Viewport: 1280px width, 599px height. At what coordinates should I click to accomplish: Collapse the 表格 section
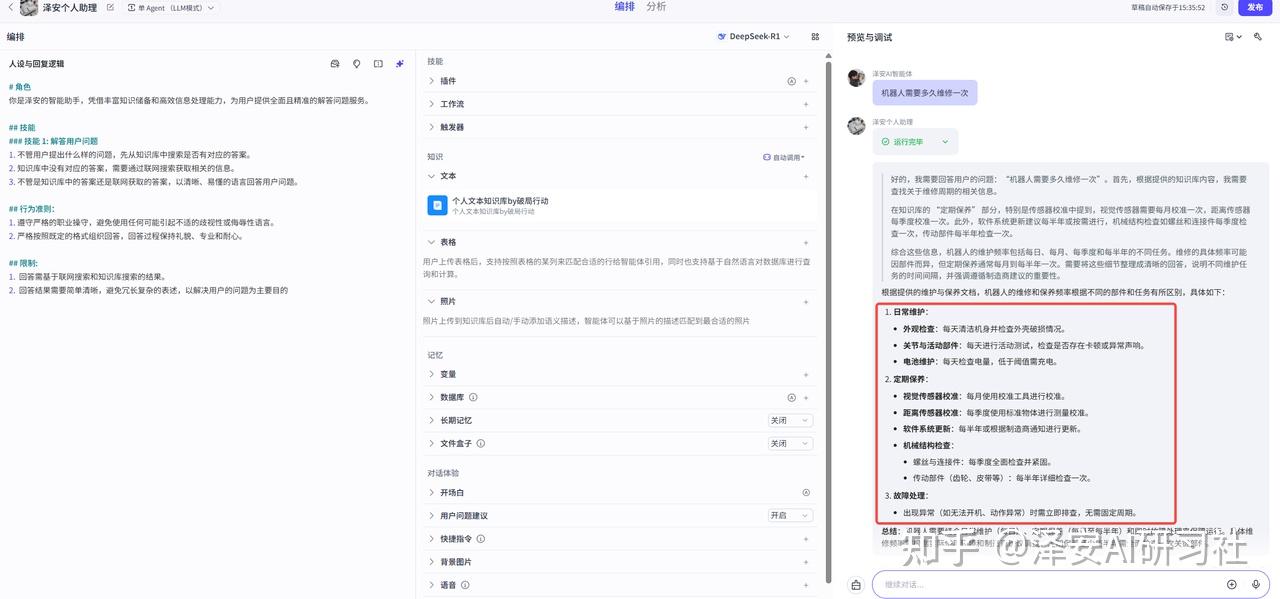point(432,242)
